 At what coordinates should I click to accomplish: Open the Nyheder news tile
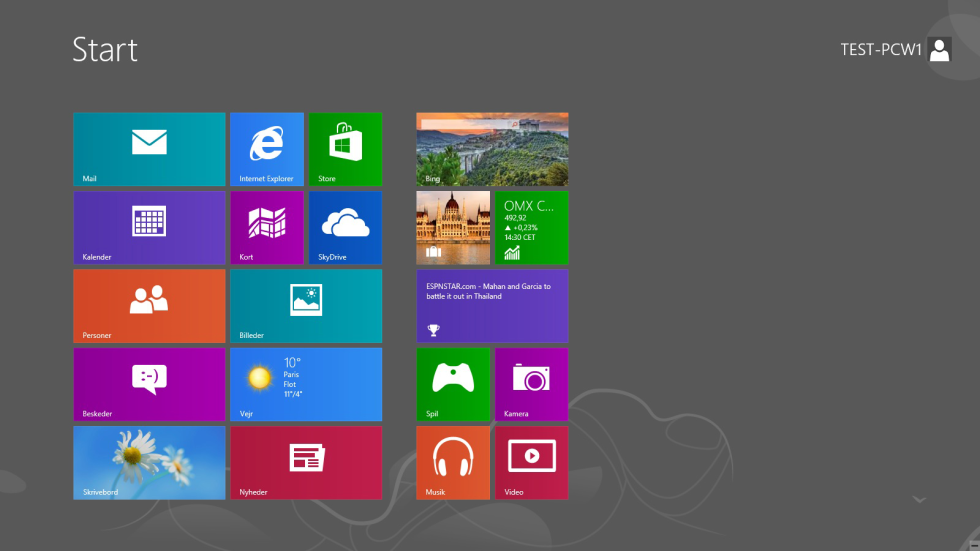(x=305, y=462)
